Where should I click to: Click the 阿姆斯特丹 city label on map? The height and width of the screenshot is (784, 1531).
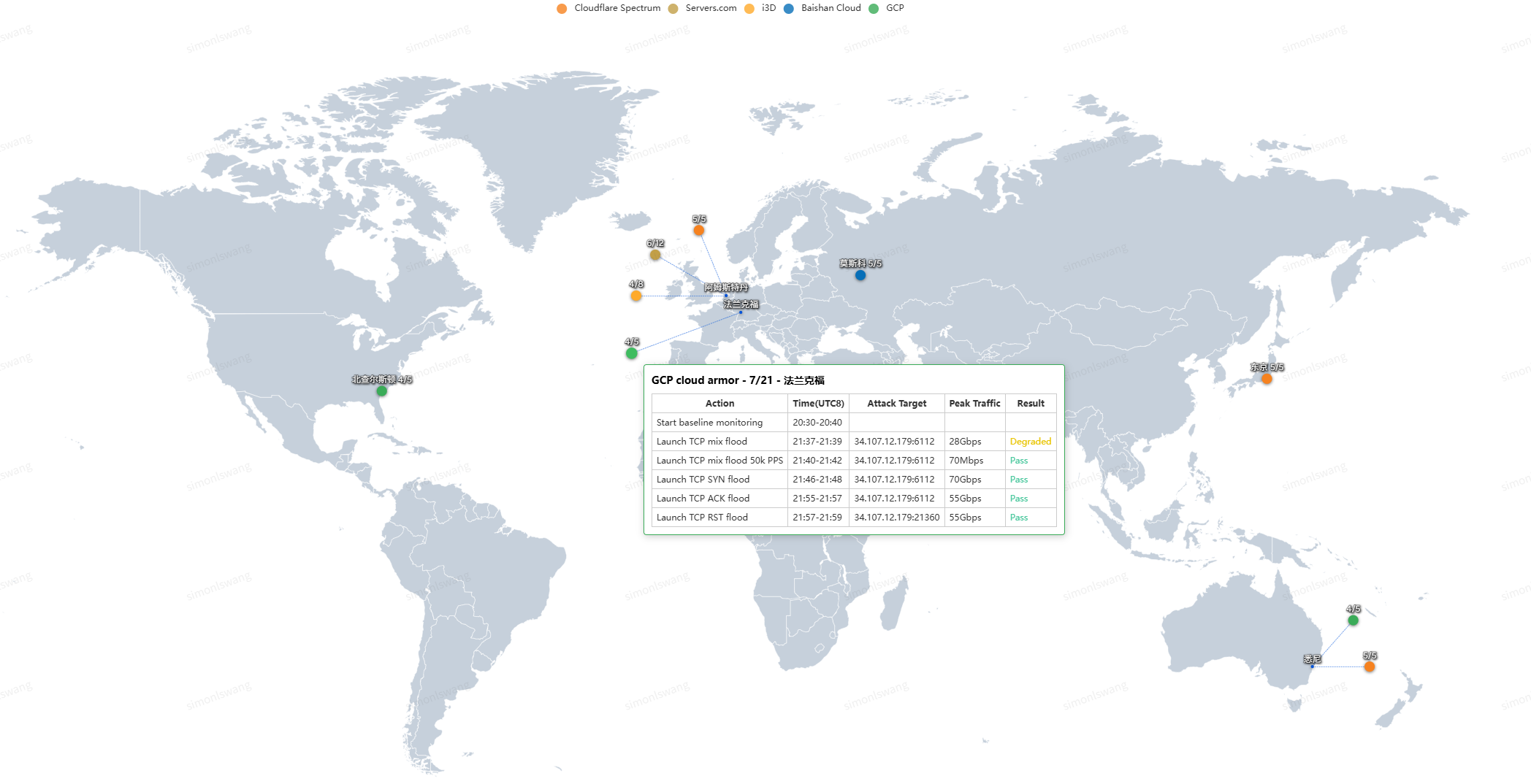coord(726,288)
